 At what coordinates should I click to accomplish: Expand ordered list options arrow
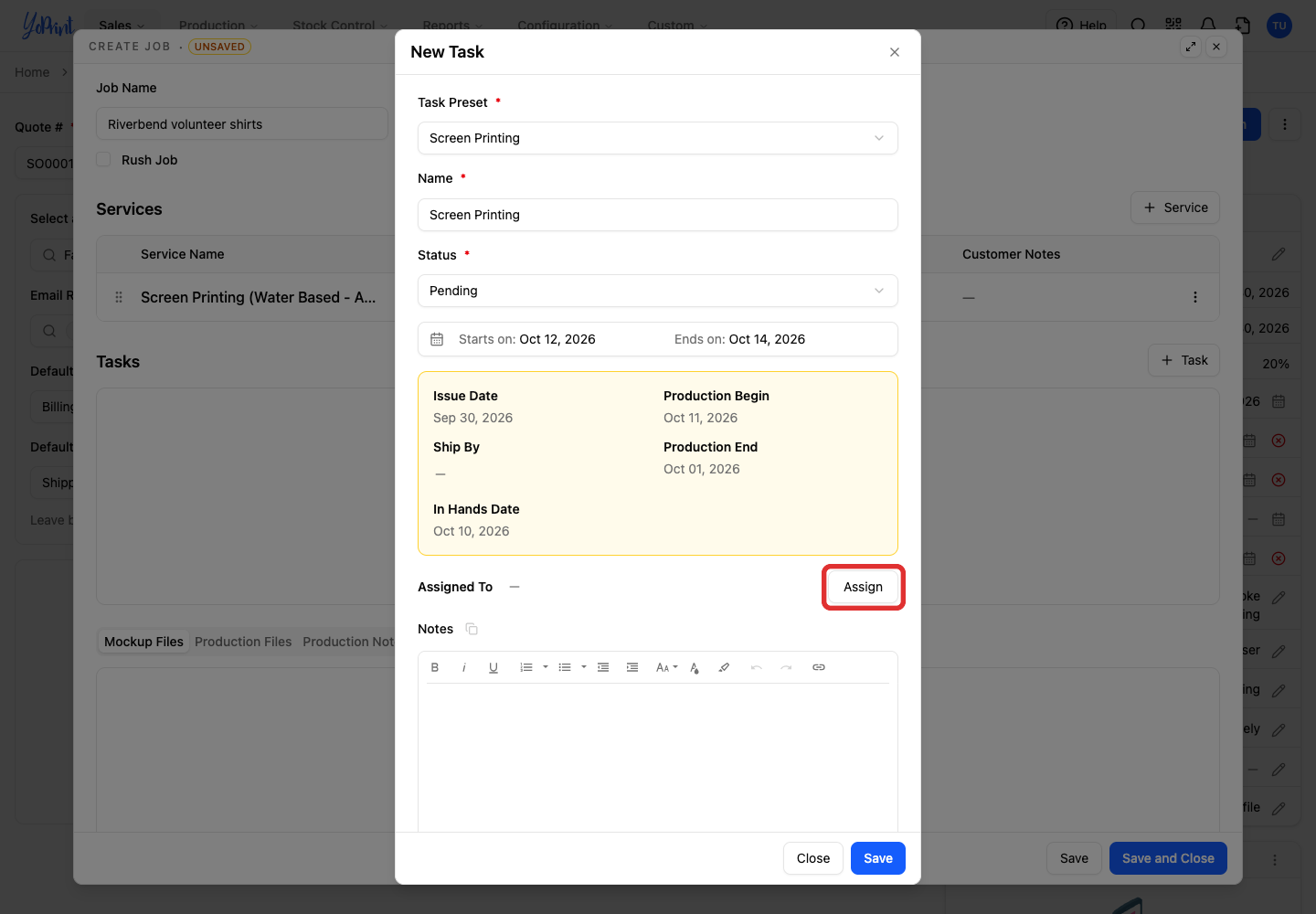[546, 667]
